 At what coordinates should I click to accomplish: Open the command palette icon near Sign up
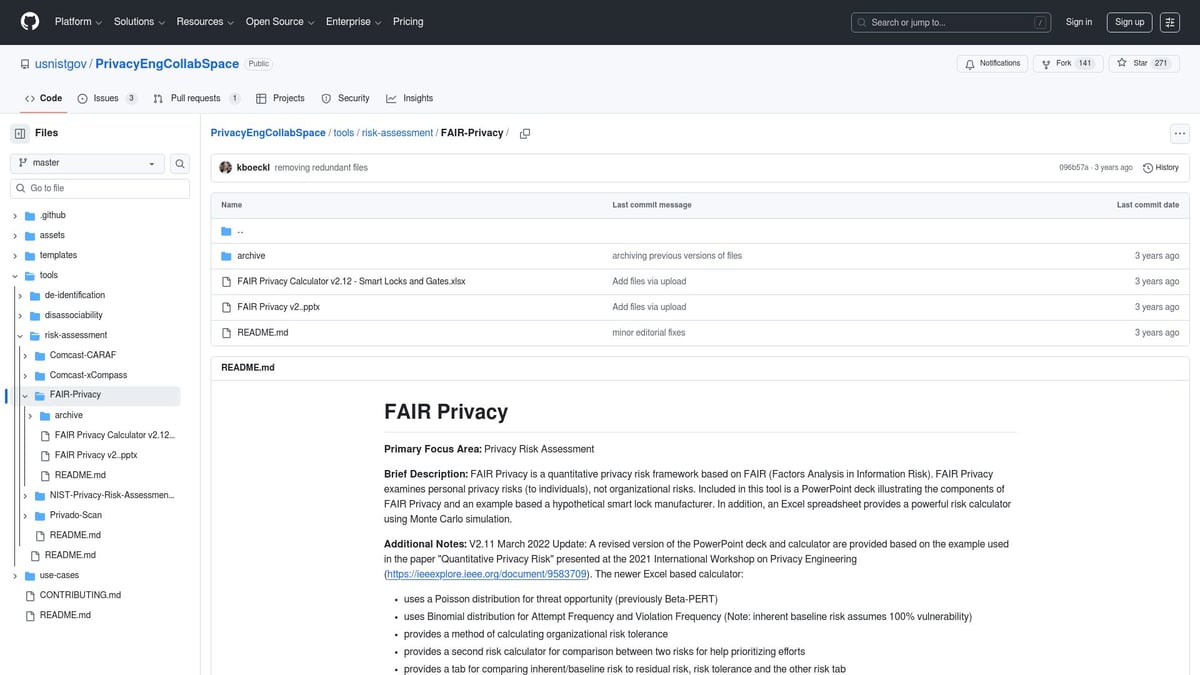tap(1169, 21)
